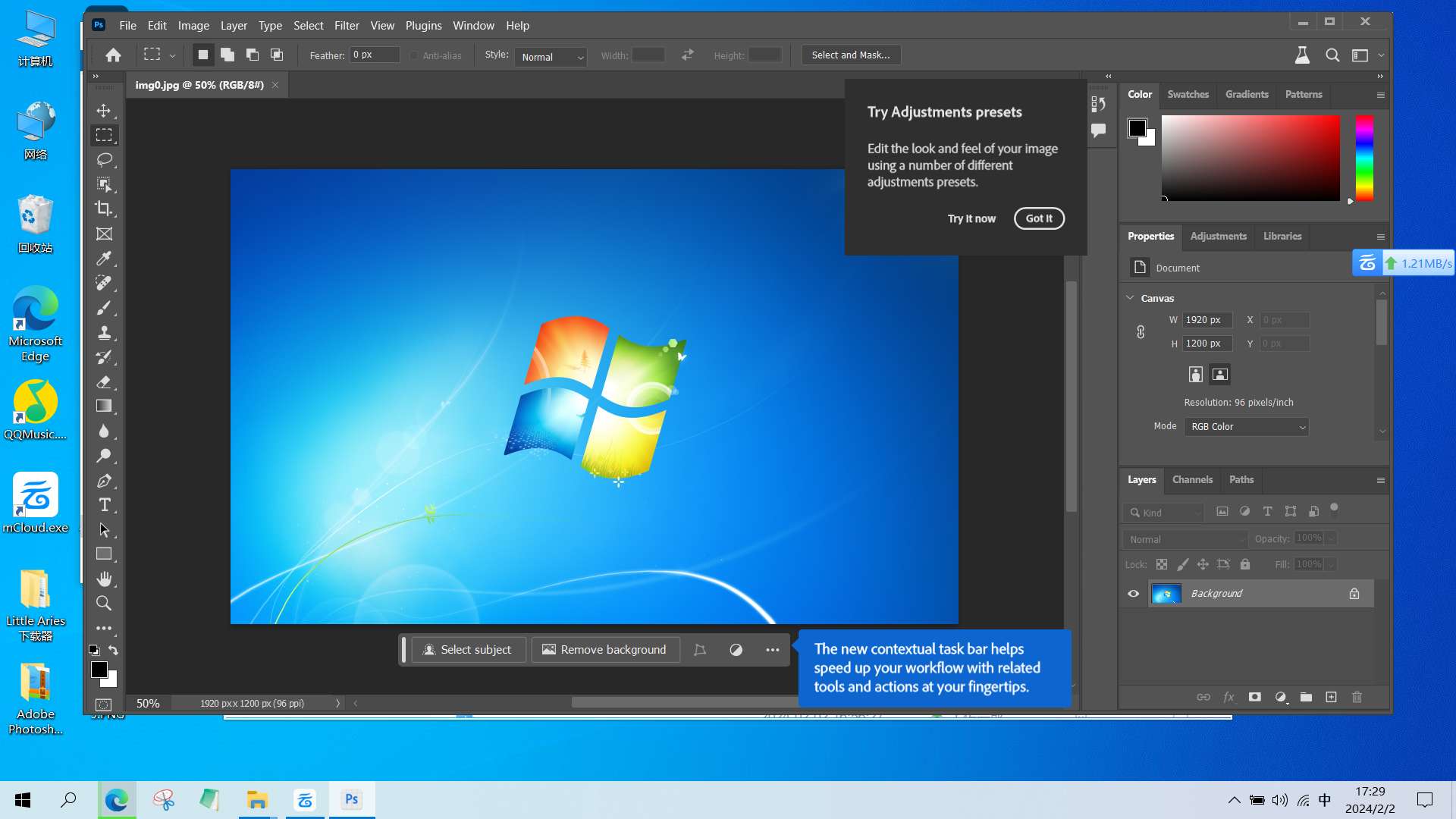Toggle Lock all padlock button
The height and width of the screenshot is (819, 1456).
point(1244,564)
